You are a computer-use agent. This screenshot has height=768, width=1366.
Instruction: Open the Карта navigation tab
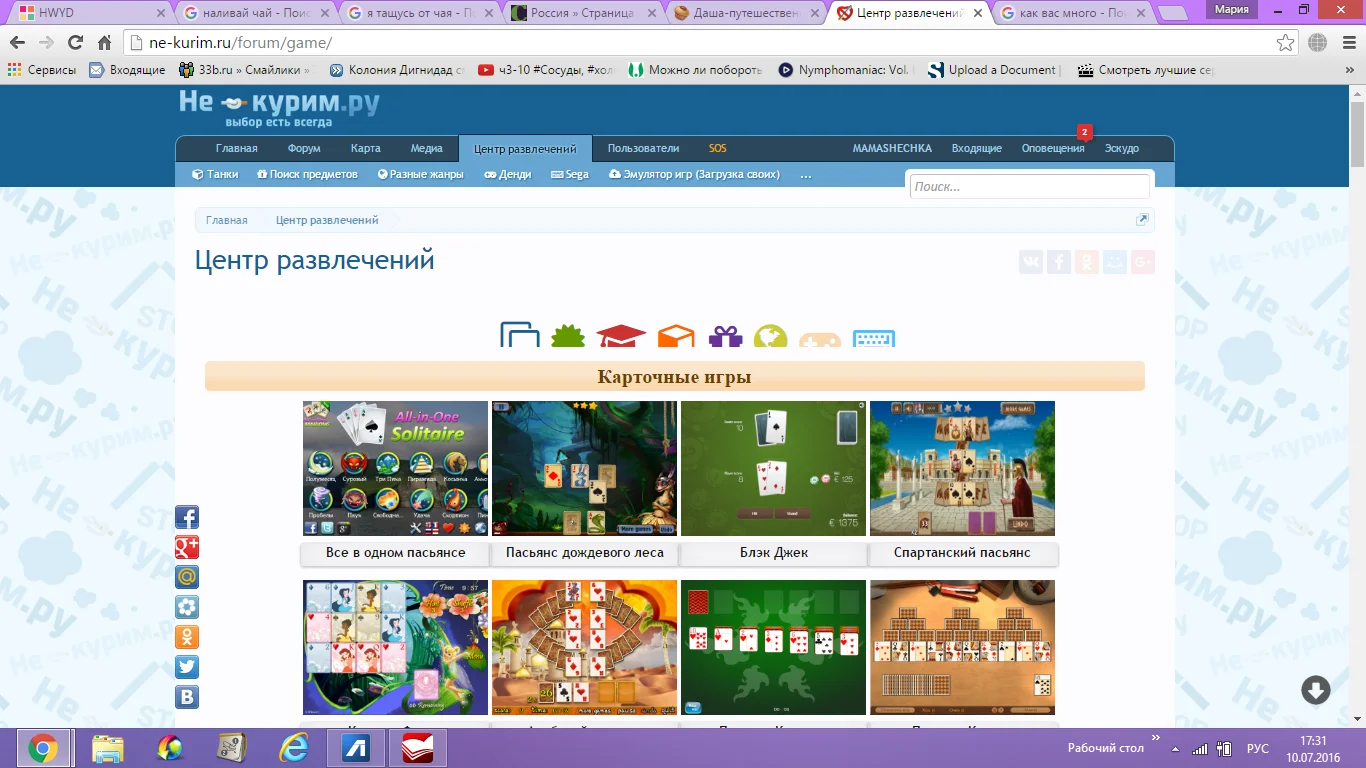[x=366, y=148]
